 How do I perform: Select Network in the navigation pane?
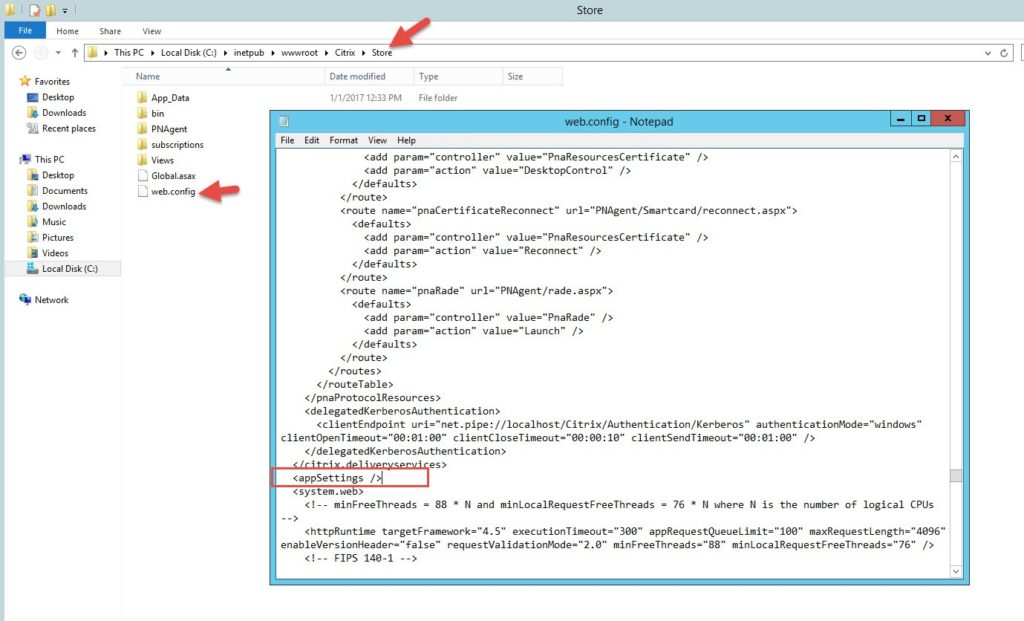pos(52,300)
